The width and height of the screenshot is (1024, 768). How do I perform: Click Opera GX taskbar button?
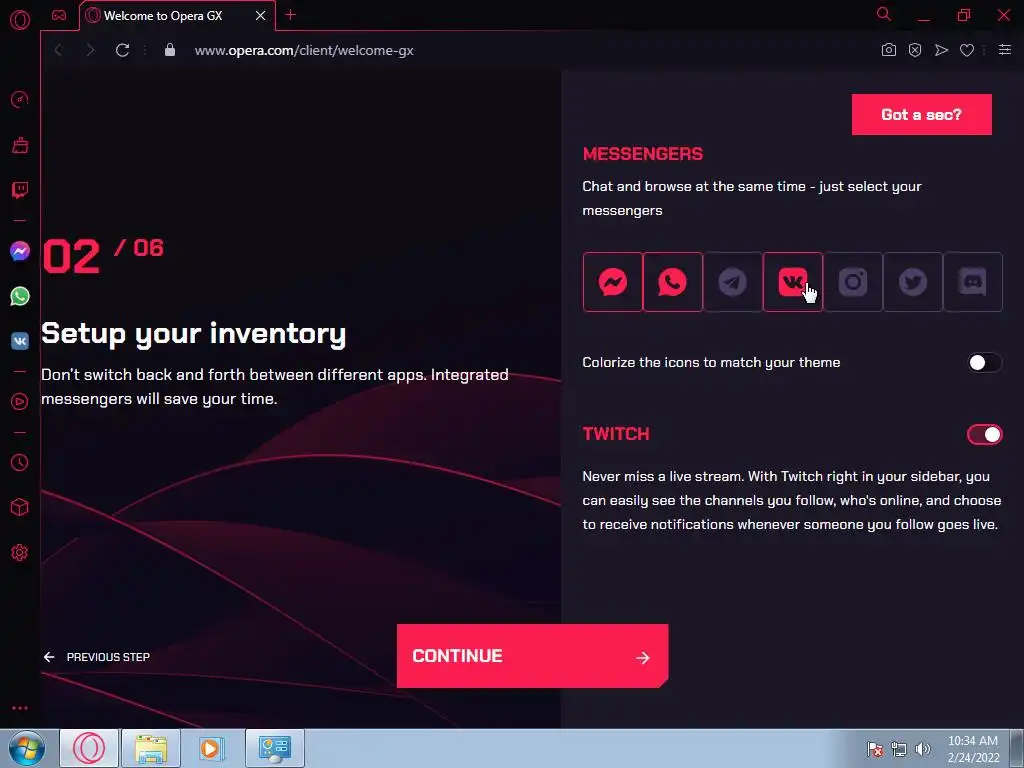click(89, 748)
